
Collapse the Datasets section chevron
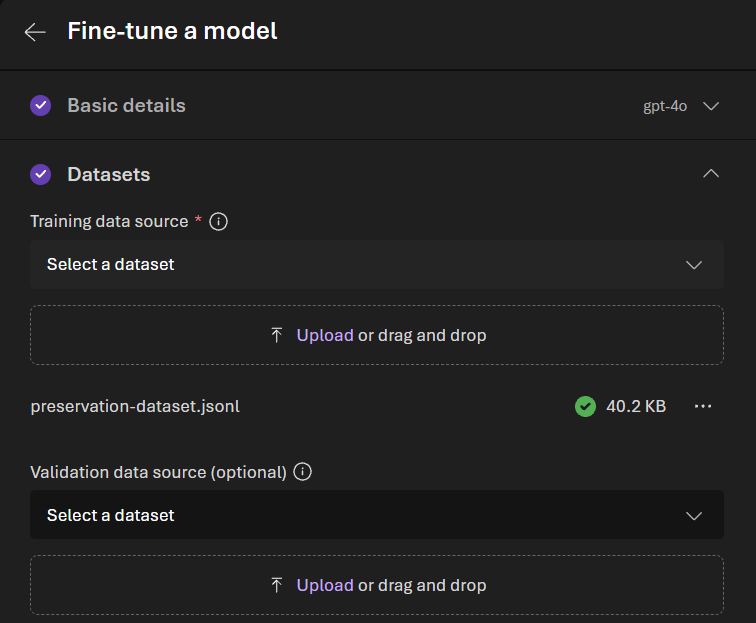(711, 174)
